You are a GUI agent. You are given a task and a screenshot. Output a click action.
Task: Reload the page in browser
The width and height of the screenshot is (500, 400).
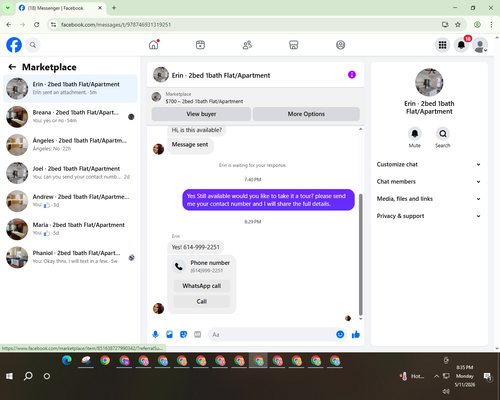tap(37, 24)
